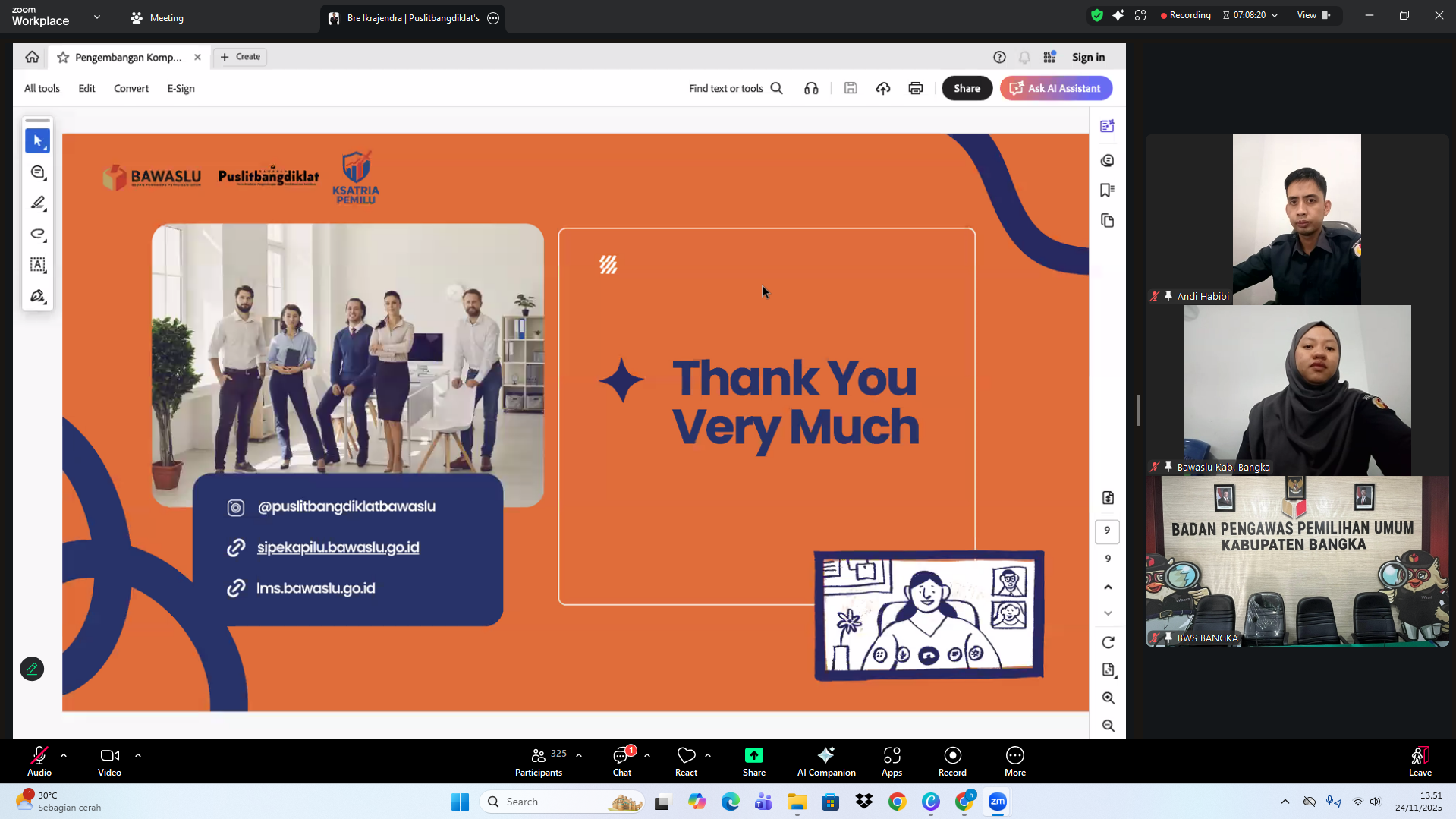Click the upload to cloud icon
This screenshot has width=1456, height=819.
click(x=882, y=88)
